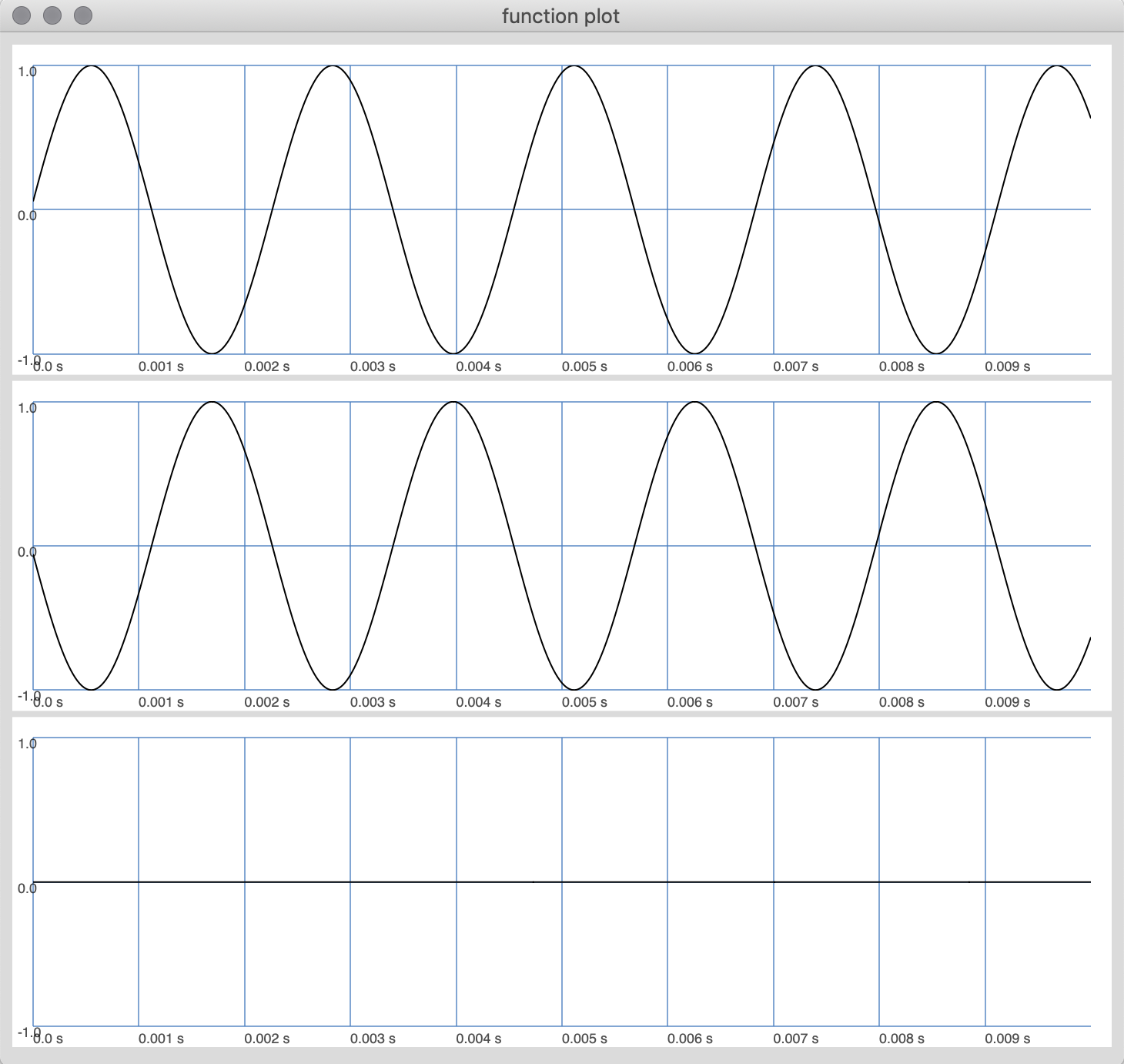The image size is (1124, 1064).
Task: Click the "0.0" mid y-label of inverted sine plot
Action: [x=27, y=552]
